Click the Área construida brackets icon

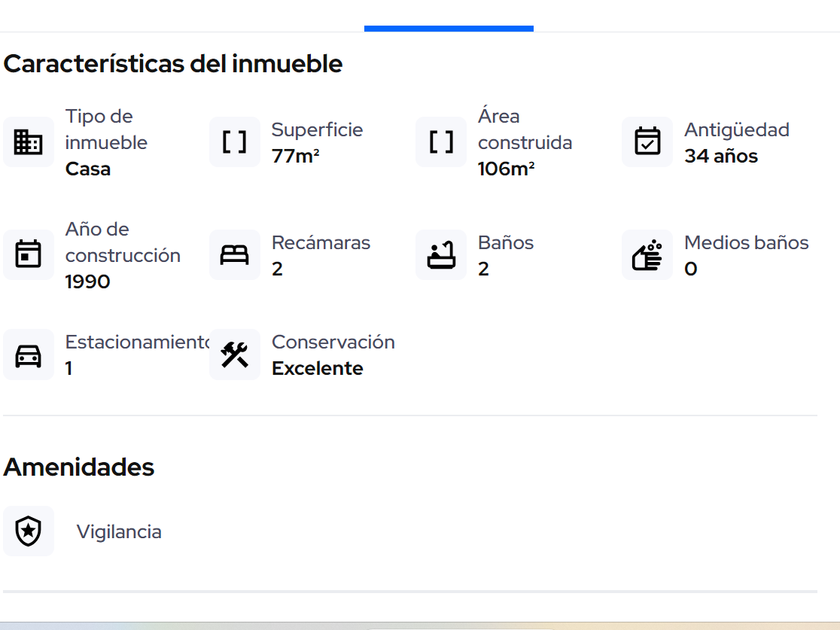pyautogui.click(x=441, y=142)
